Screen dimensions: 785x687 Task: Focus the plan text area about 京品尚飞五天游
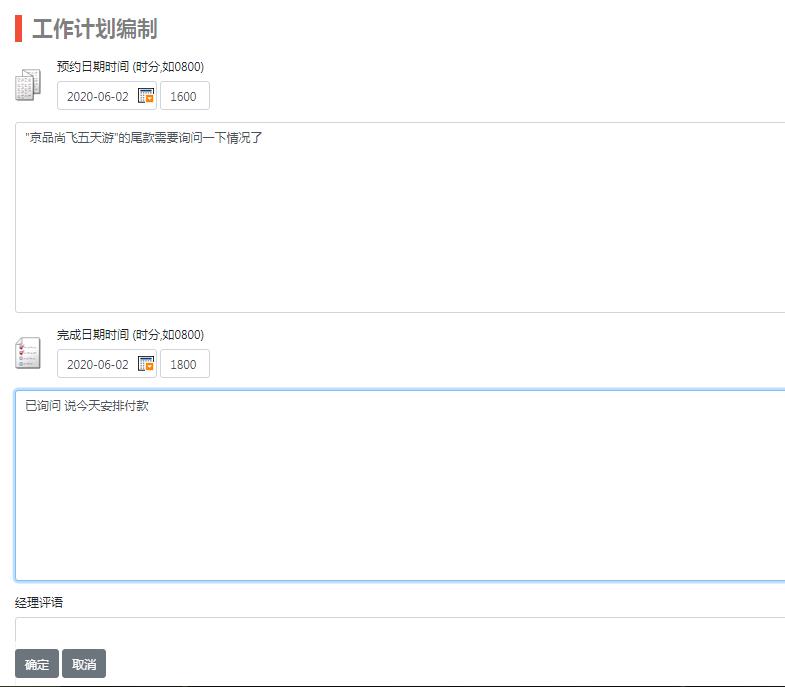(400, 217)
